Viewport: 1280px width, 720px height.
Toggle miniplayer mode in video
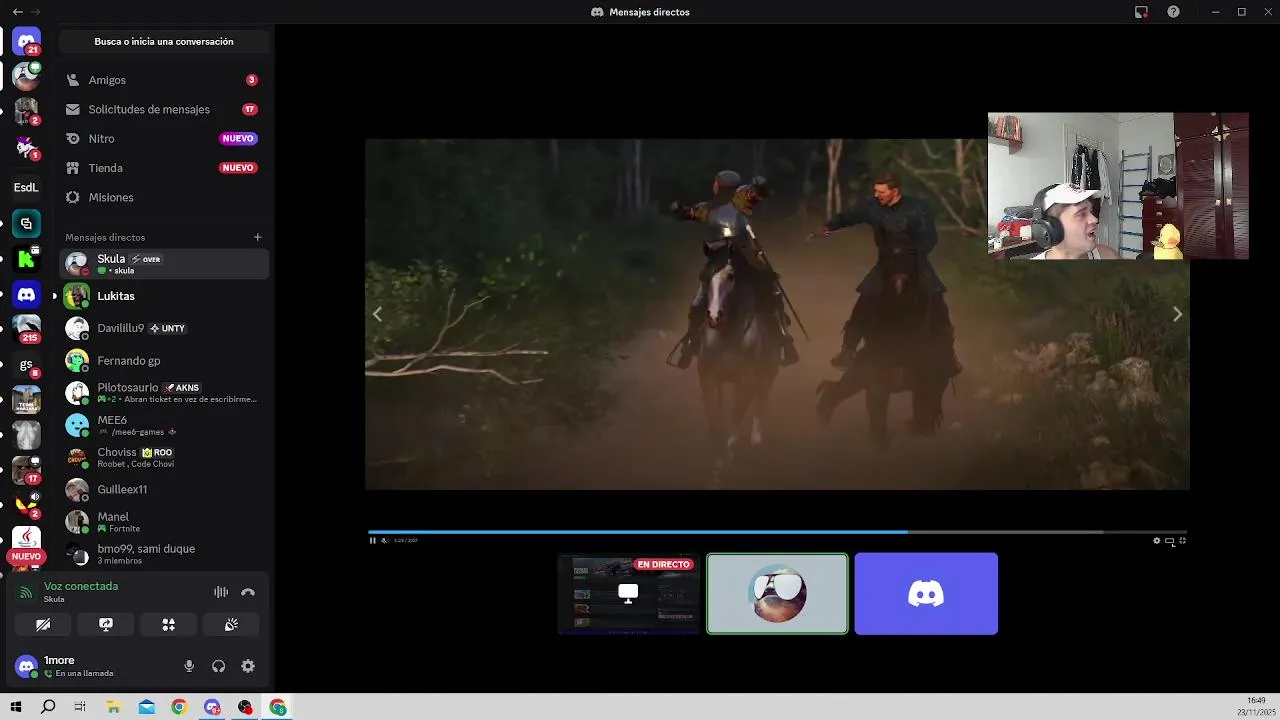1170,541
